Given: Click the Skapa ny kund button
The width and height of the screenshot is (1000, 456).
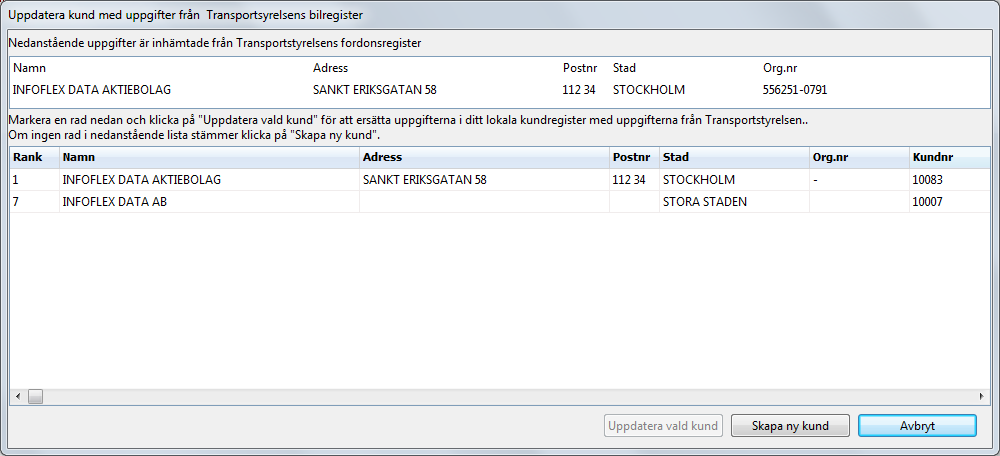Looking at the screenshot, I should coord(790,426).
